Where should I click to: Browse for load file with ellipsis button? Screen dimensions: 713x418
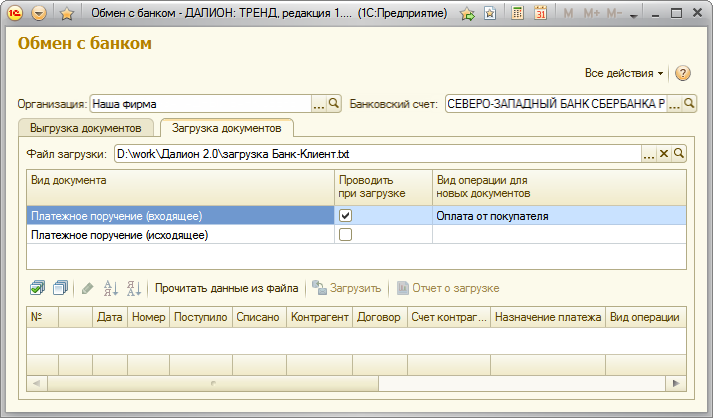tap(649, 154)
